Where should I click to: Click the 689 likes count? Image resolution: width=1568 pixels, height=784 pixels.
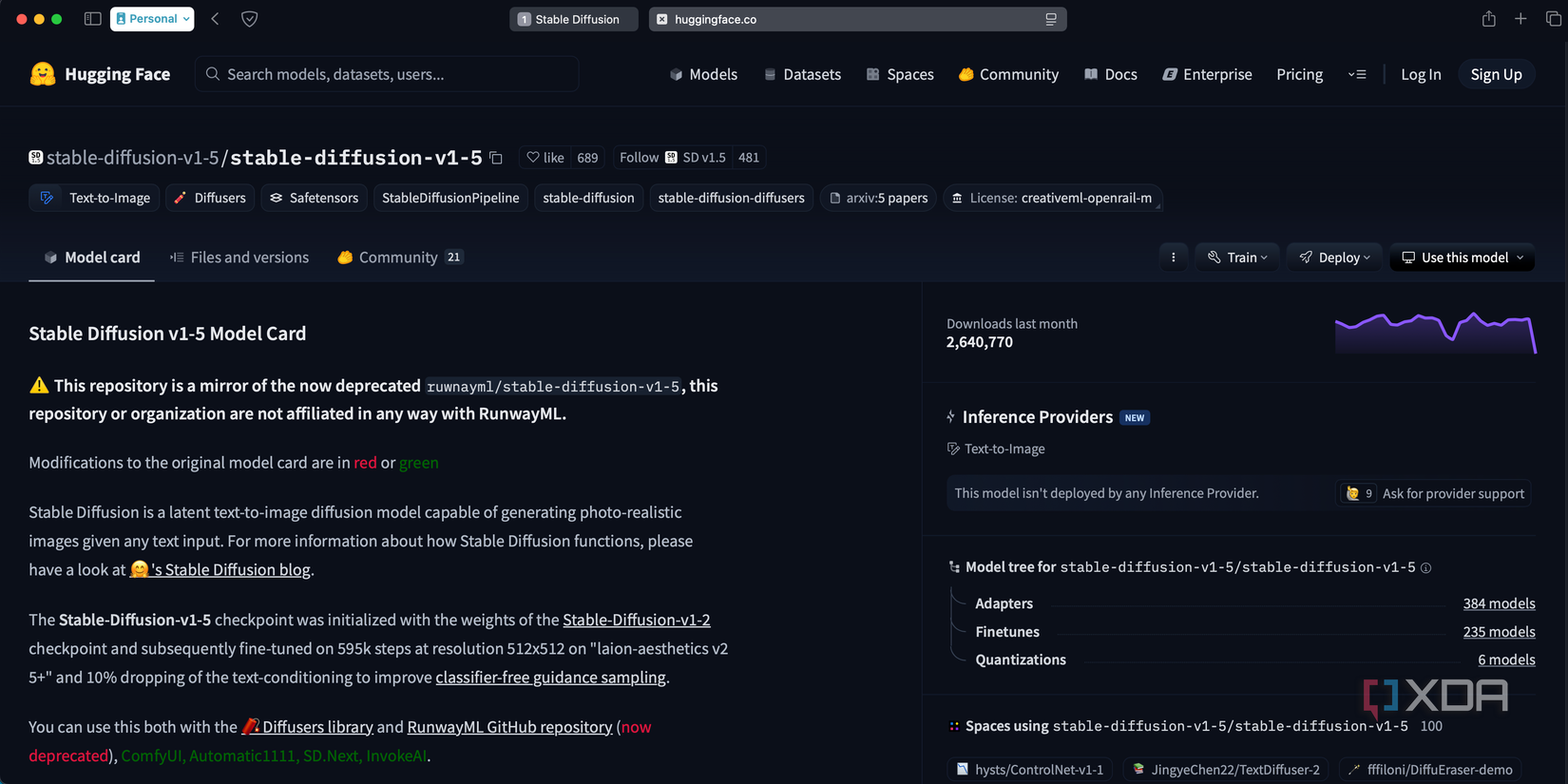(587, 158)
